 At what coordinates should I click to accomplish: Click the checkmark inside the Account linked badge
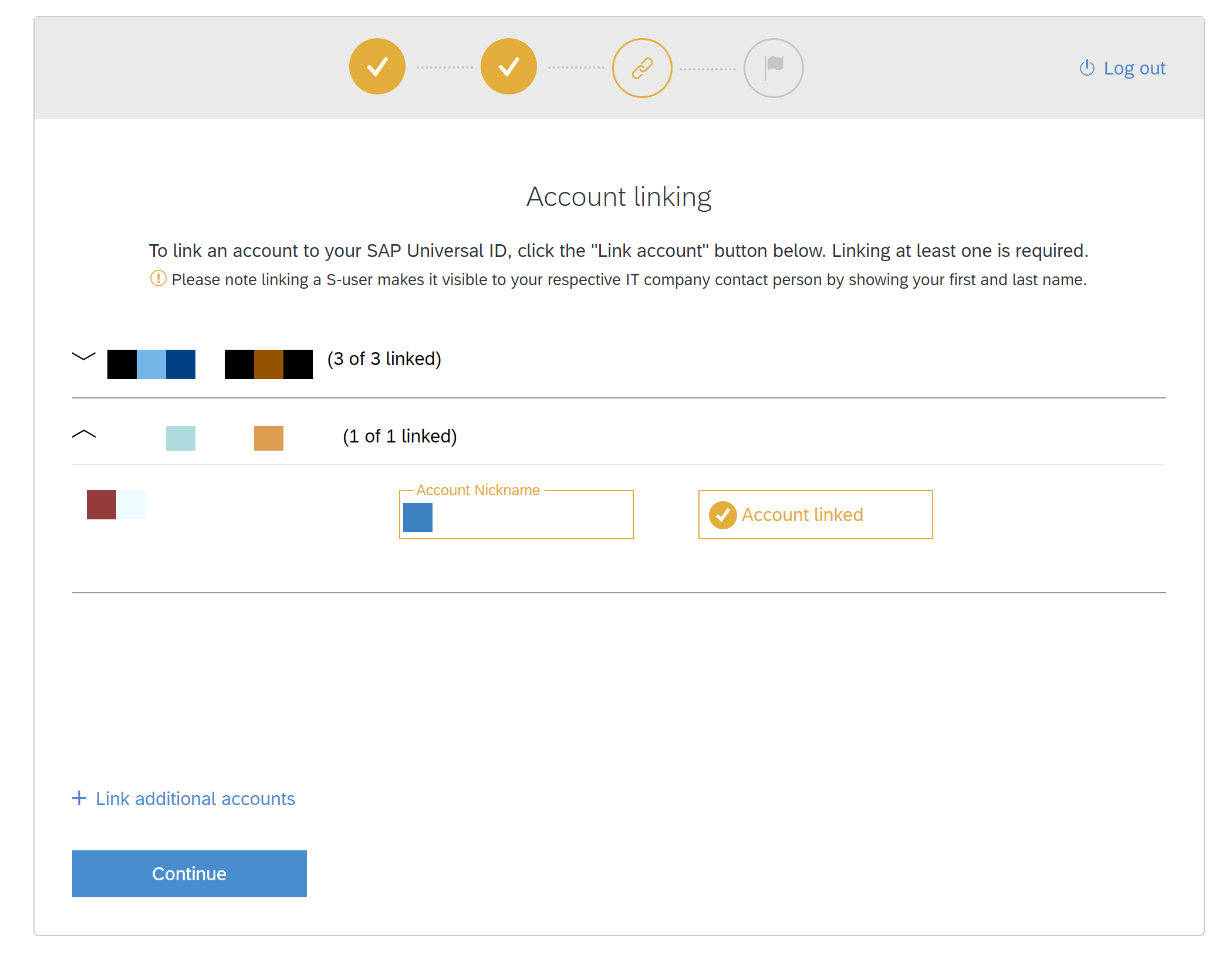722,515
